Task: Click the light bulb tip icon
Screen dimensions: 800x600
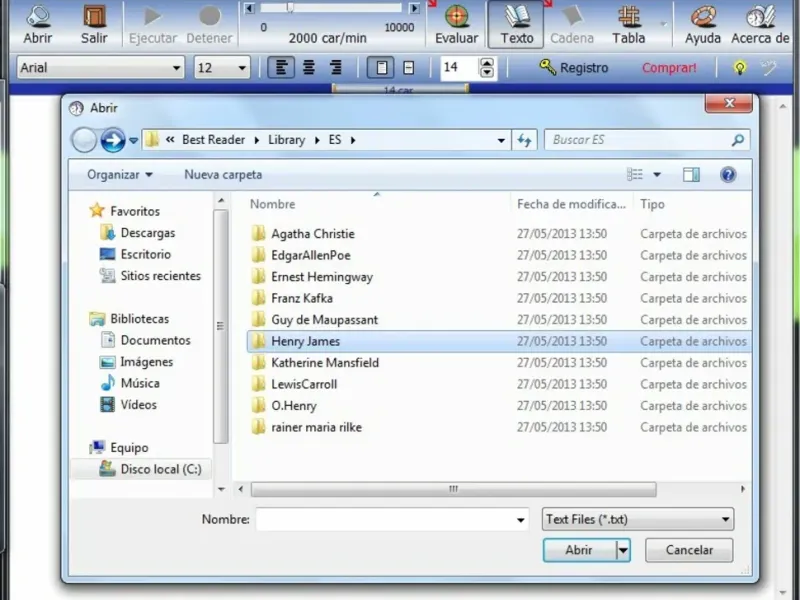Action: tap(740, 68)
